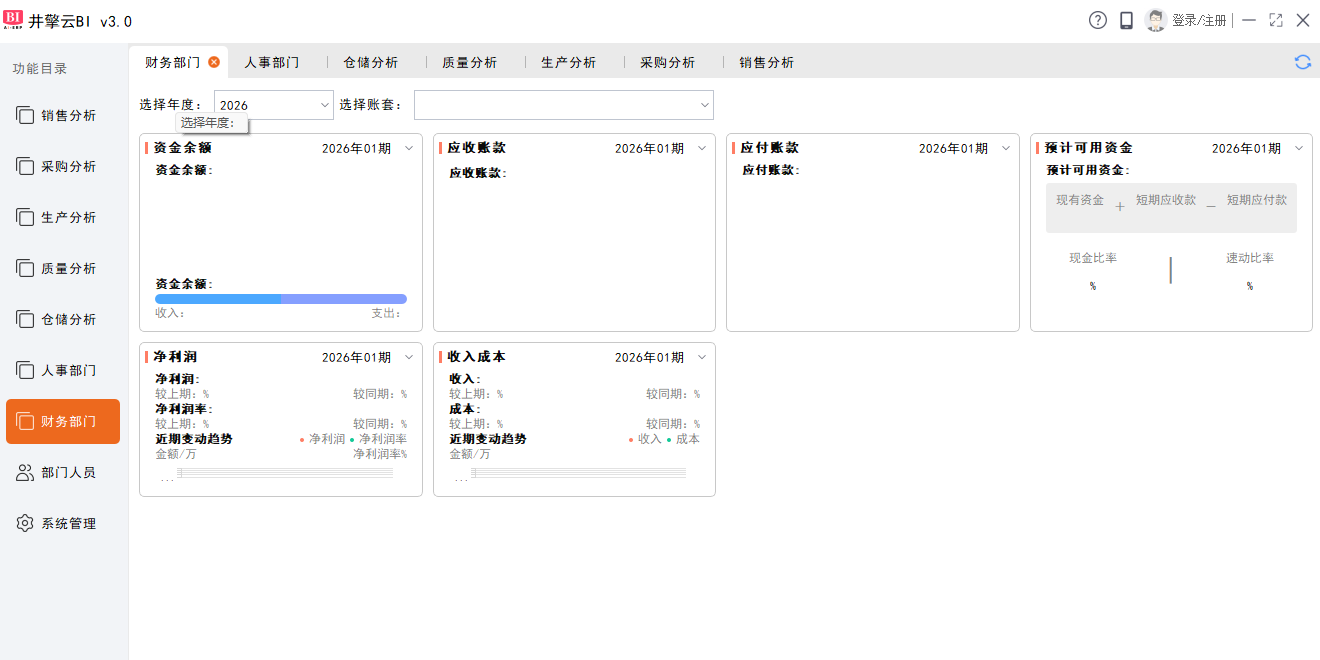Open the mobile device icon
The width and height of the screenshot is (1320, 660).
[1126, 20]
